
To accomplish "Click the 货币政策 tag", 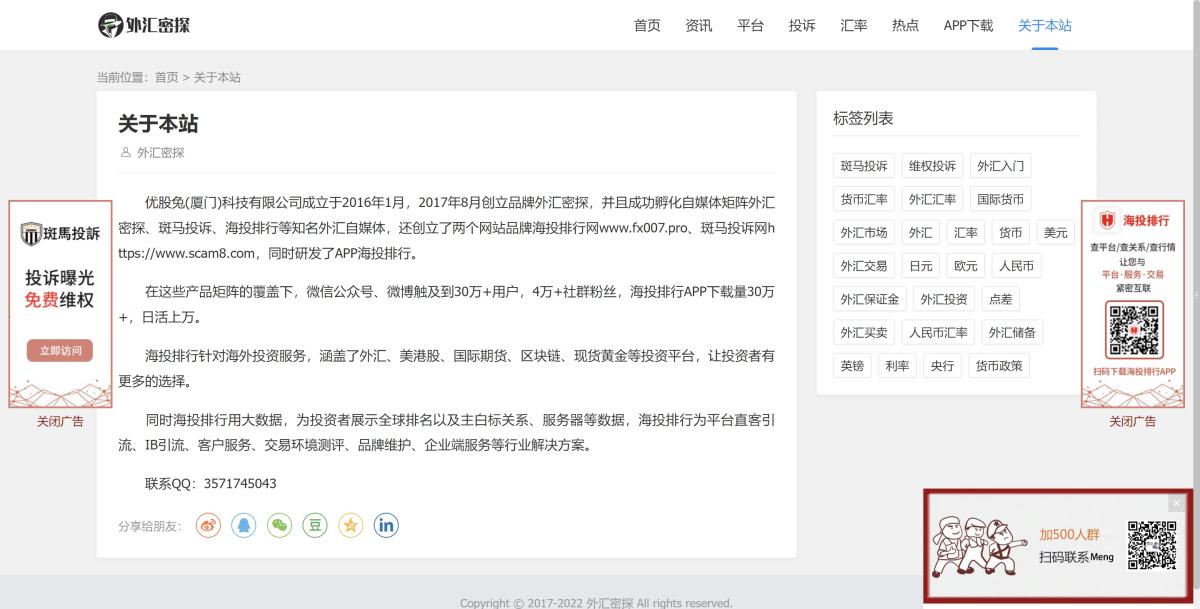I will coord(998,365).
